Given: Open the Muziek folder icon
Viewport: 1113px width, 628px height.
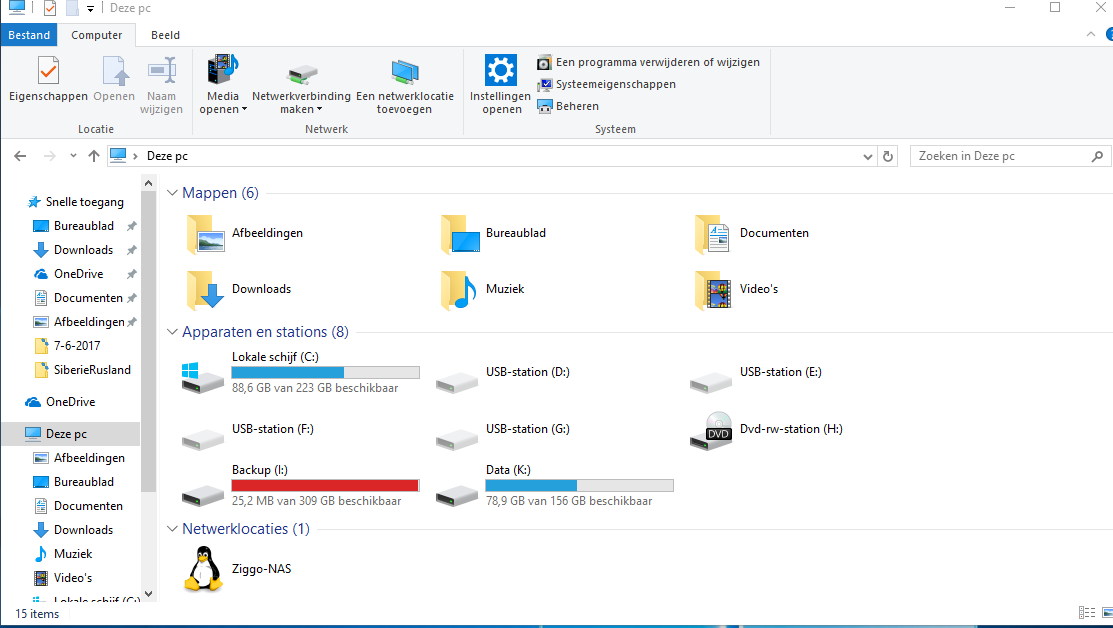Looking at the screenshot, I should [x=458, y=290].
